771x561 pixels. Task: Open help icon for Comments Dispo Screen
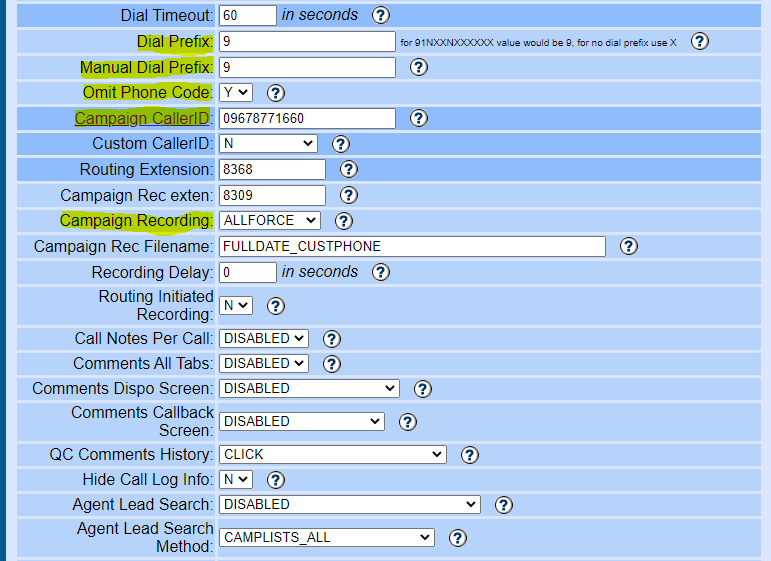[422, 389]
